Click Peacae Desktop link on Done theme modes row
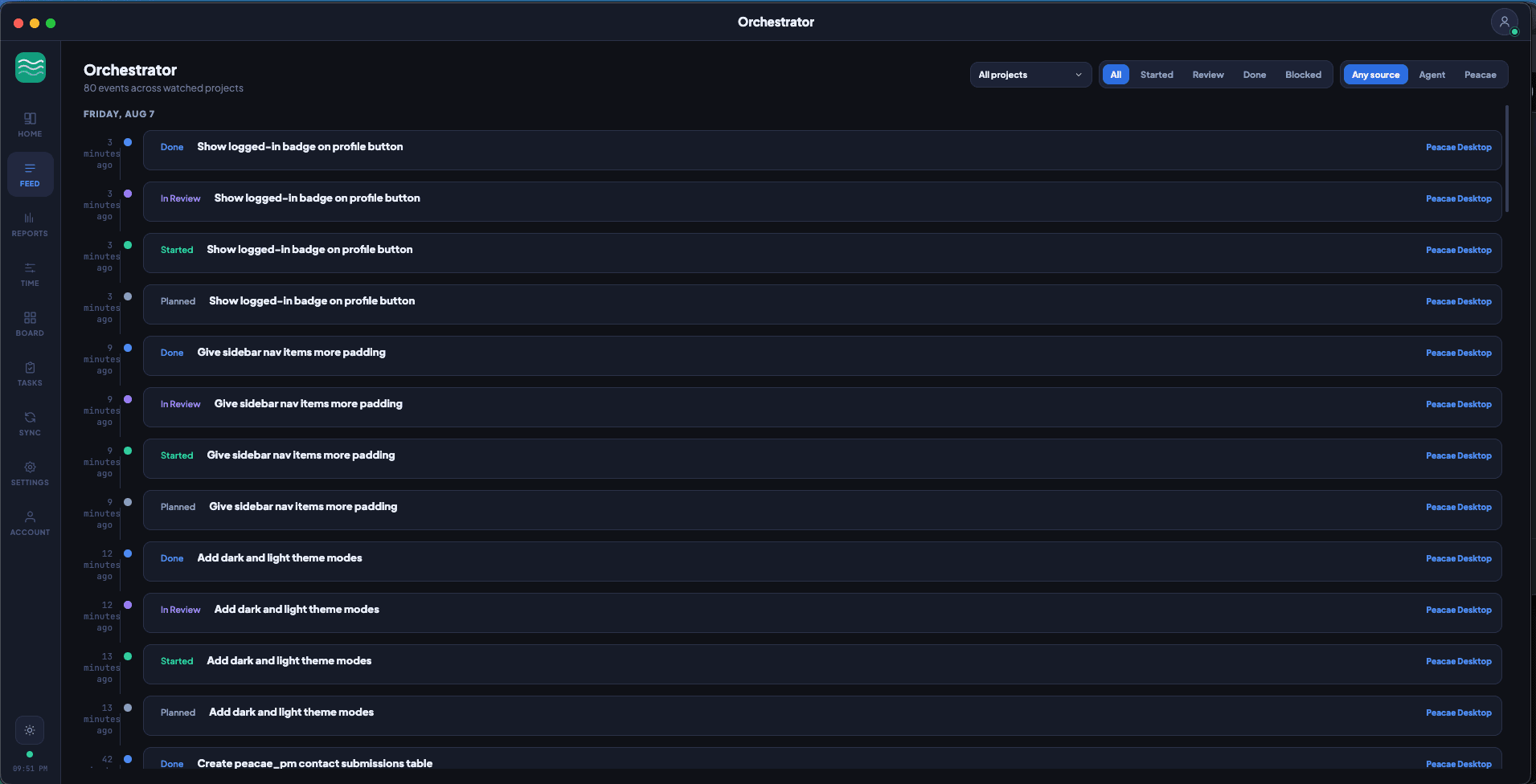This screenshot has height=784, width=1536. click(x=1458, y=558)
